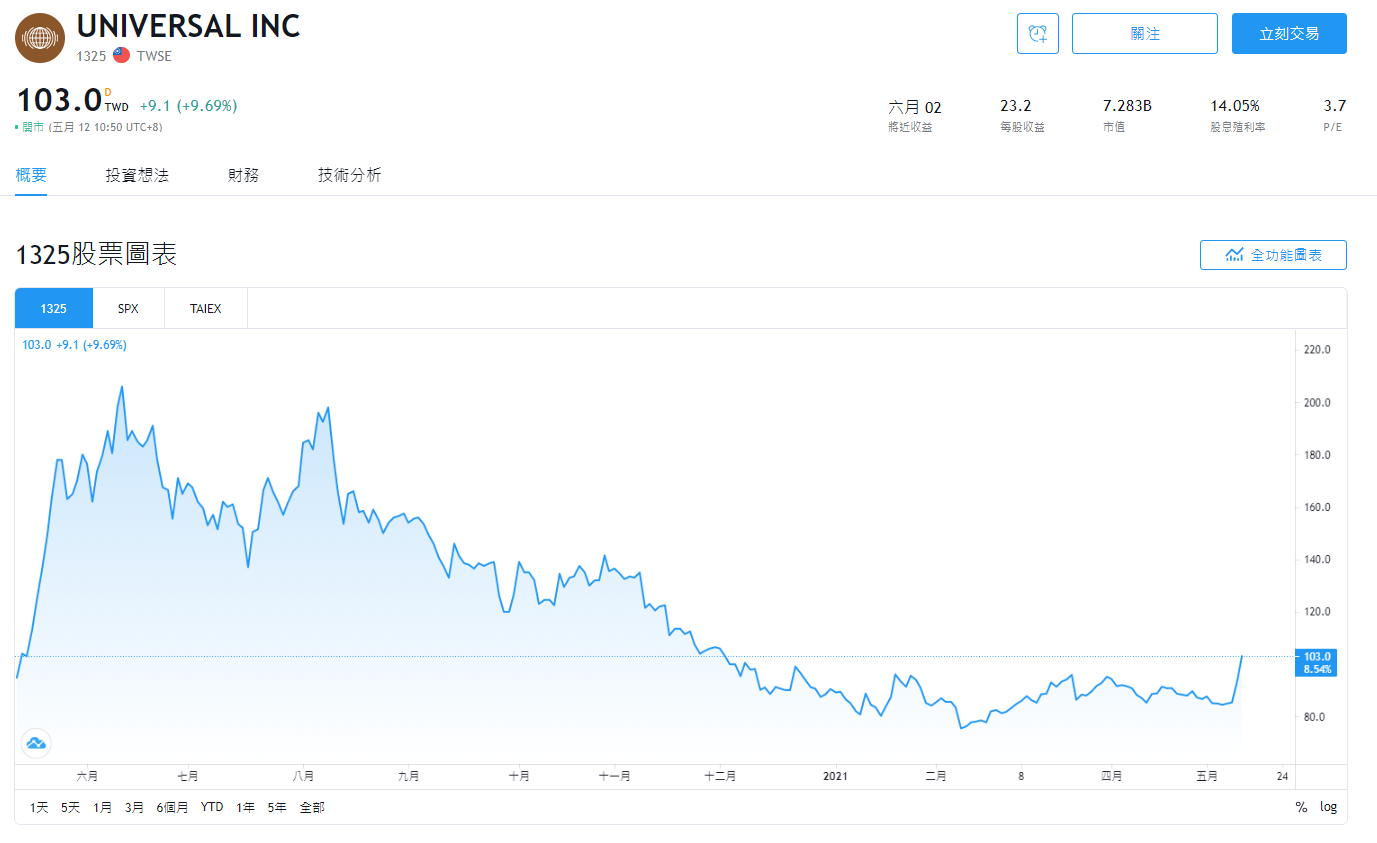
Task: Click the 八月 label on the time axis
Action: point(304,775)
